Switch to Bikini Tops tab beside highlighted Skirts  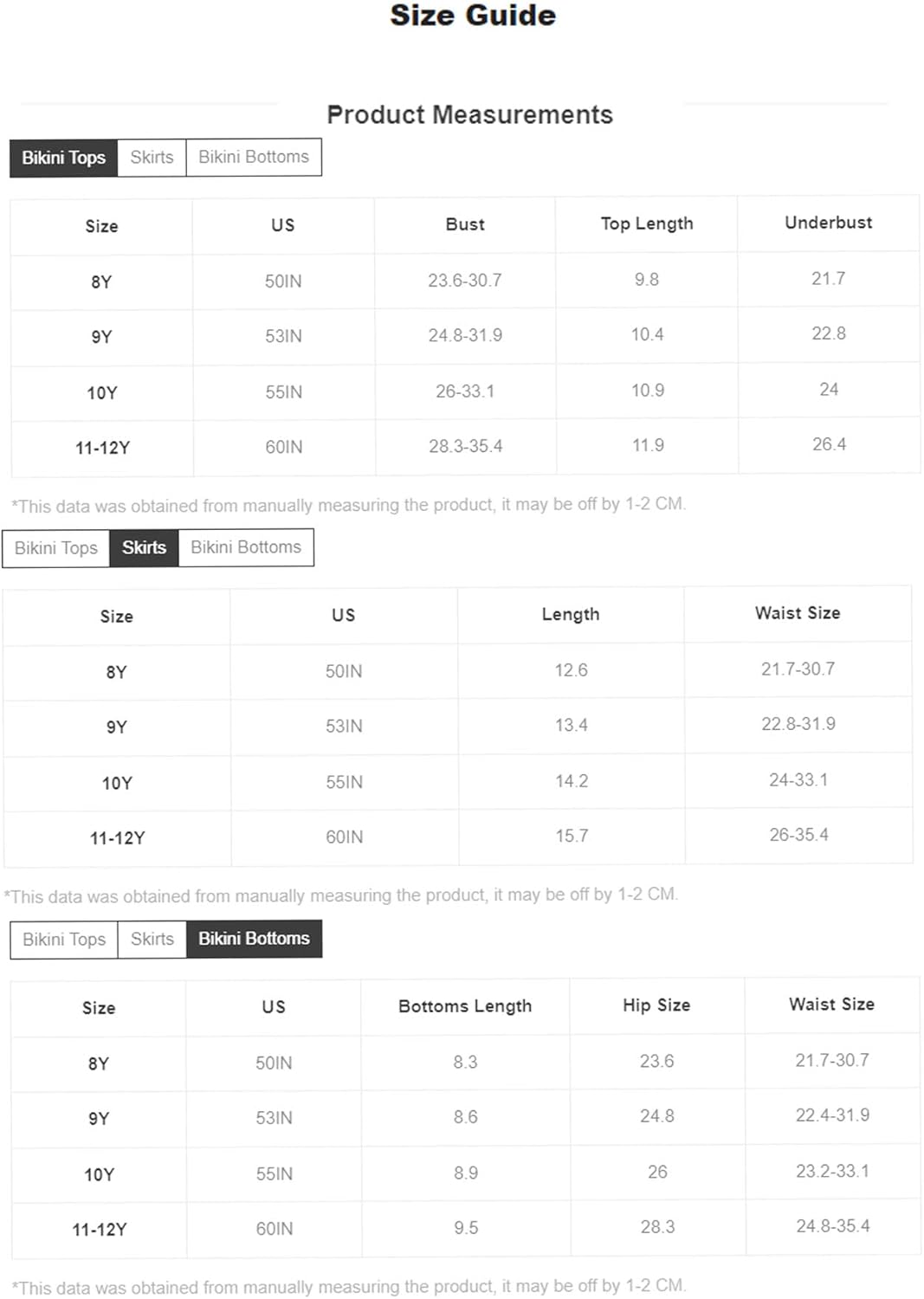point(56,548)
